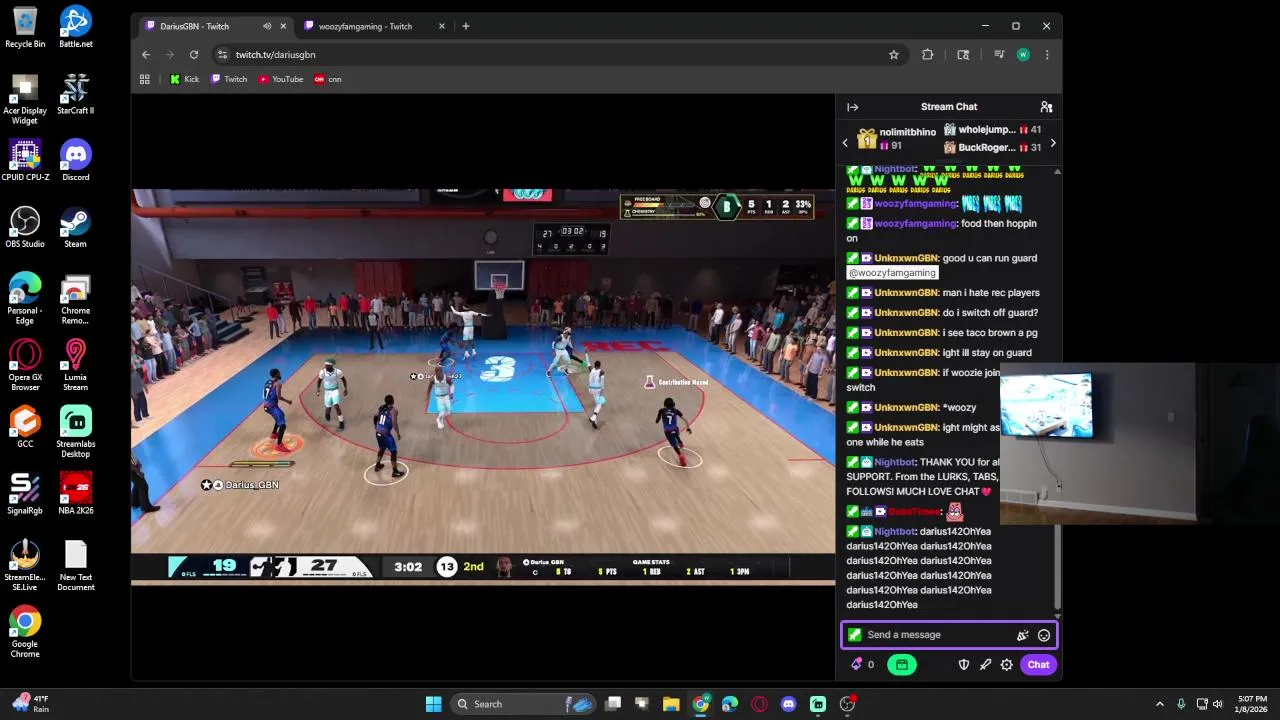Open StarCraft II desktop shortcut
This screenshot has height=720, width=1280.
click(75, 95)
